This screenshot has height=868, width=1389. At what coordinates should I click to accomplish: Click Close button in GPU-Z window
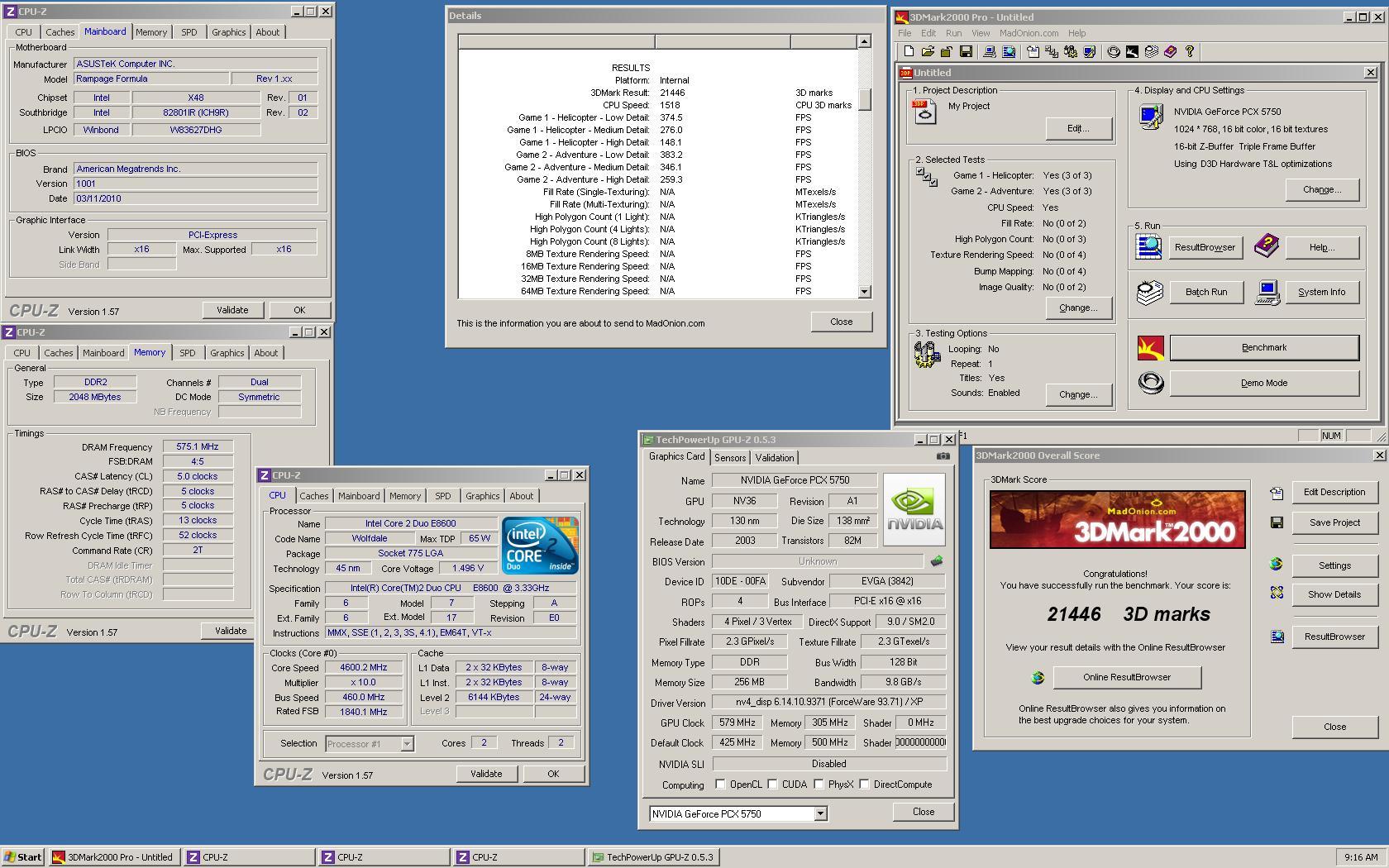click(x=924, y=812)
